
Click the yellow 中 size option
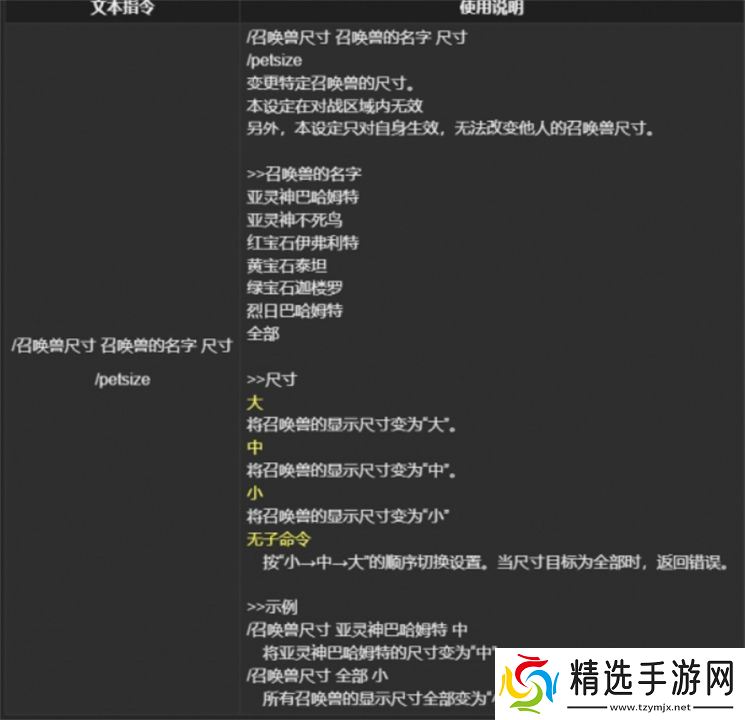[x=254, y=448]
